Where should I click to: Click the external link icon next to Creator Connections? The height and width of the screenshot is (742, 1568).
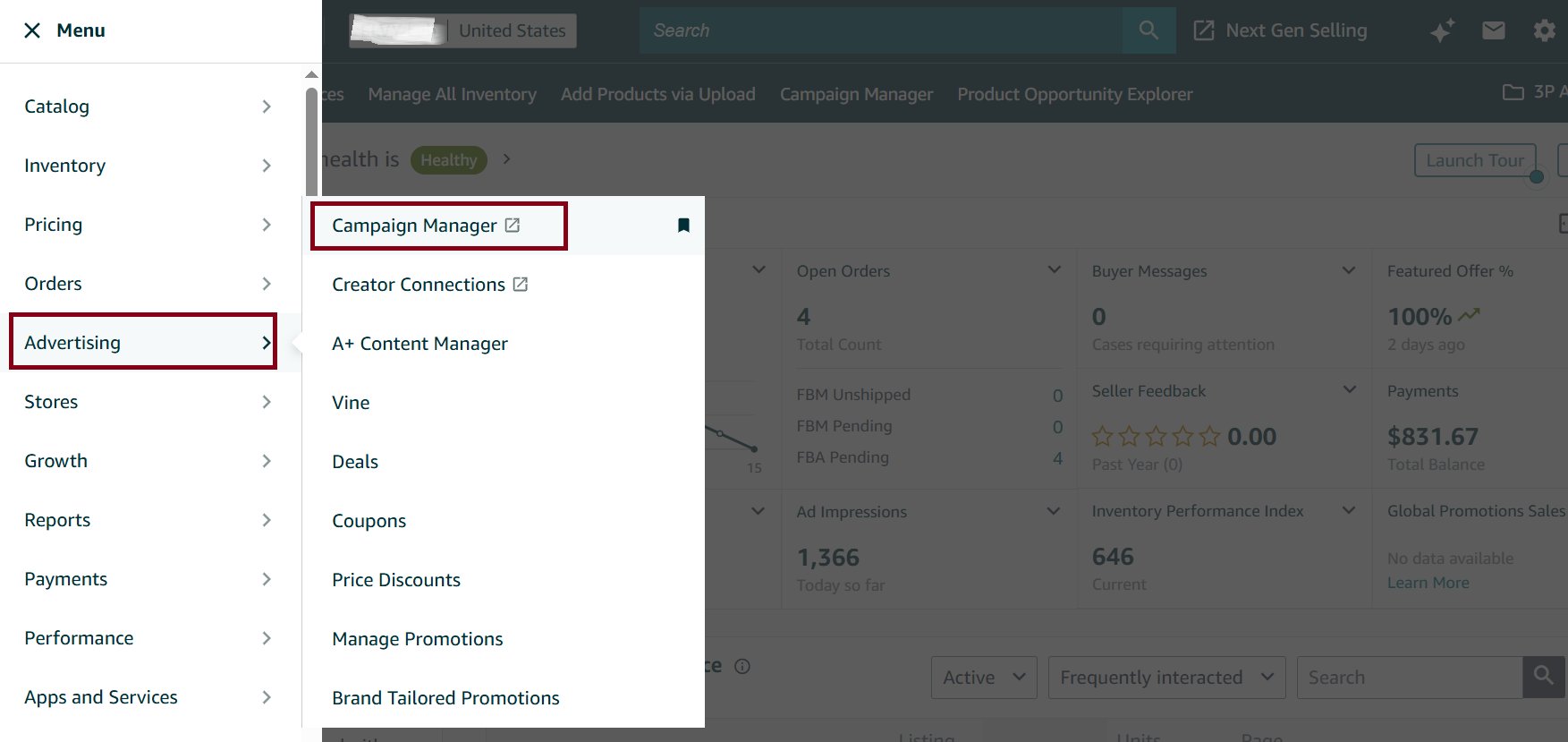pos(521,284)
